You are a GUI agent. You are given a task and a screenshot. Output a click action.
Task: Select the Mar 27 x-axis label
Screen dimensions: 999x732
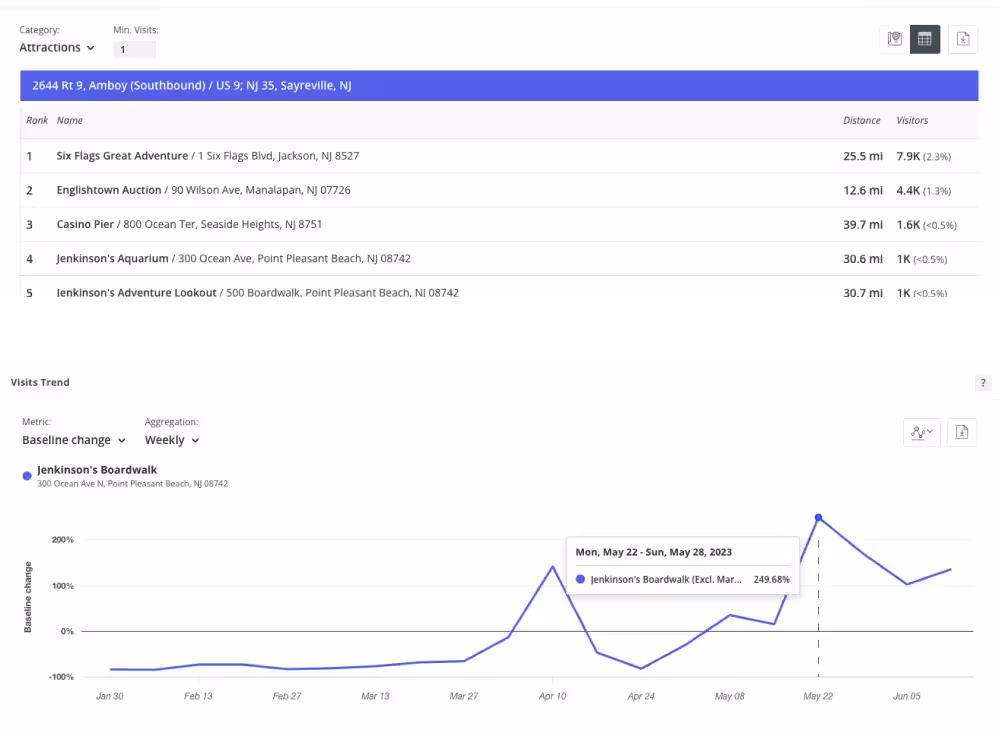click(x=463, y=696)
